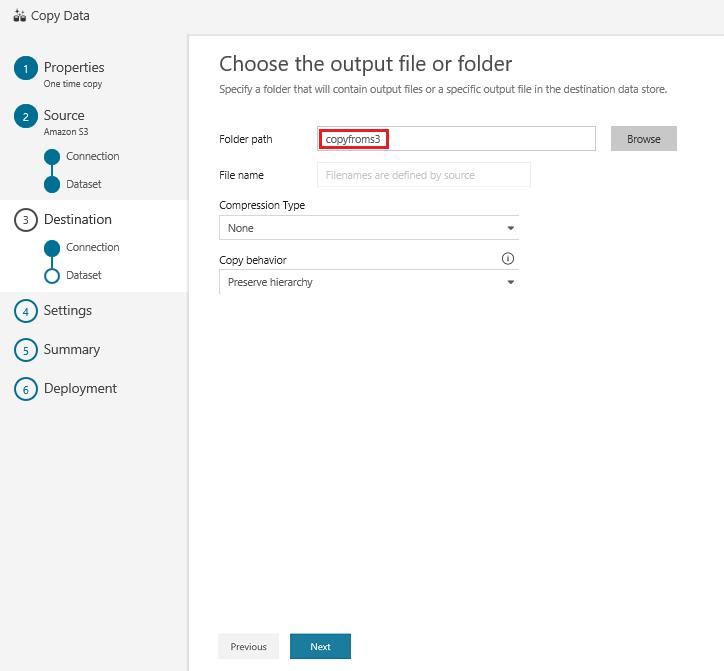Click the step 6 Deployment circle icon
724x671 pixels.
coord(26,389)
